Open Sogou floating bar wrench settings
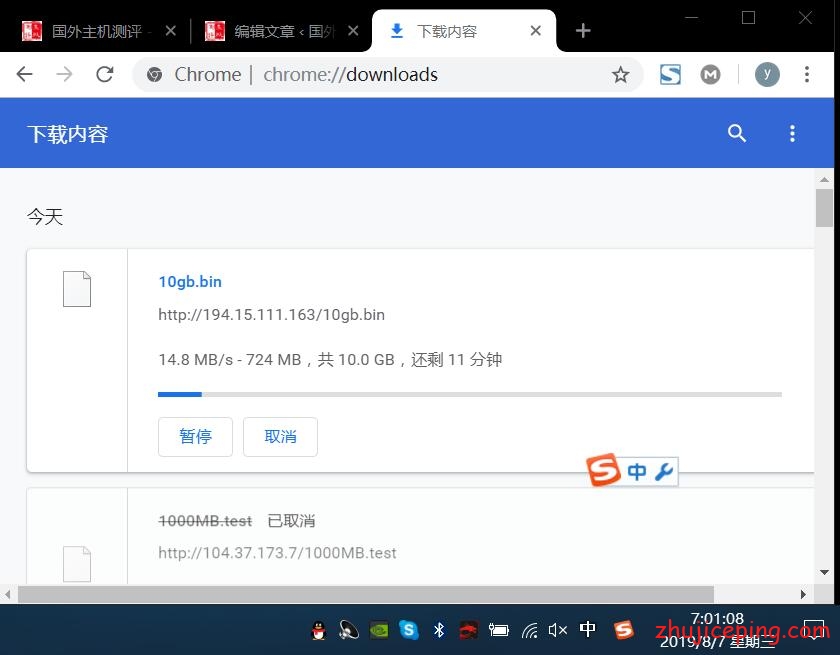Viewport: 840px width, 655px height. tap(664, 472)
